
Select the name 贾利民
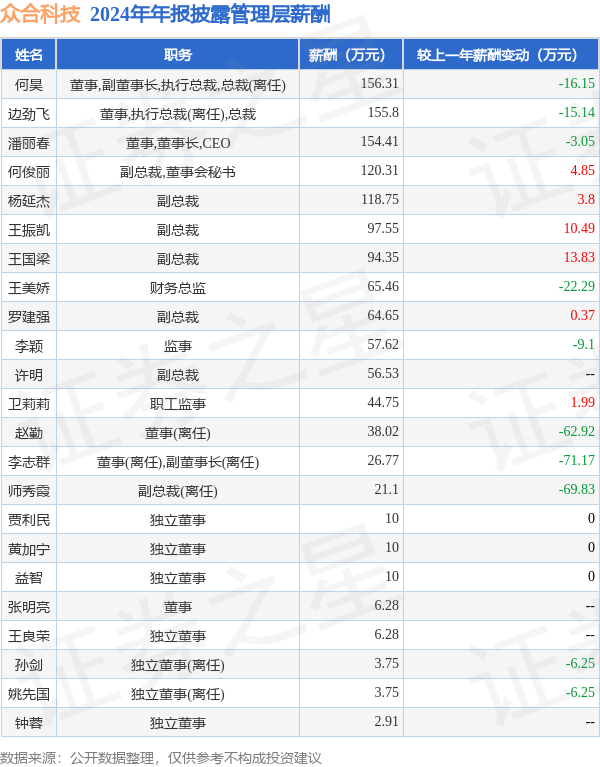[29, 519]
